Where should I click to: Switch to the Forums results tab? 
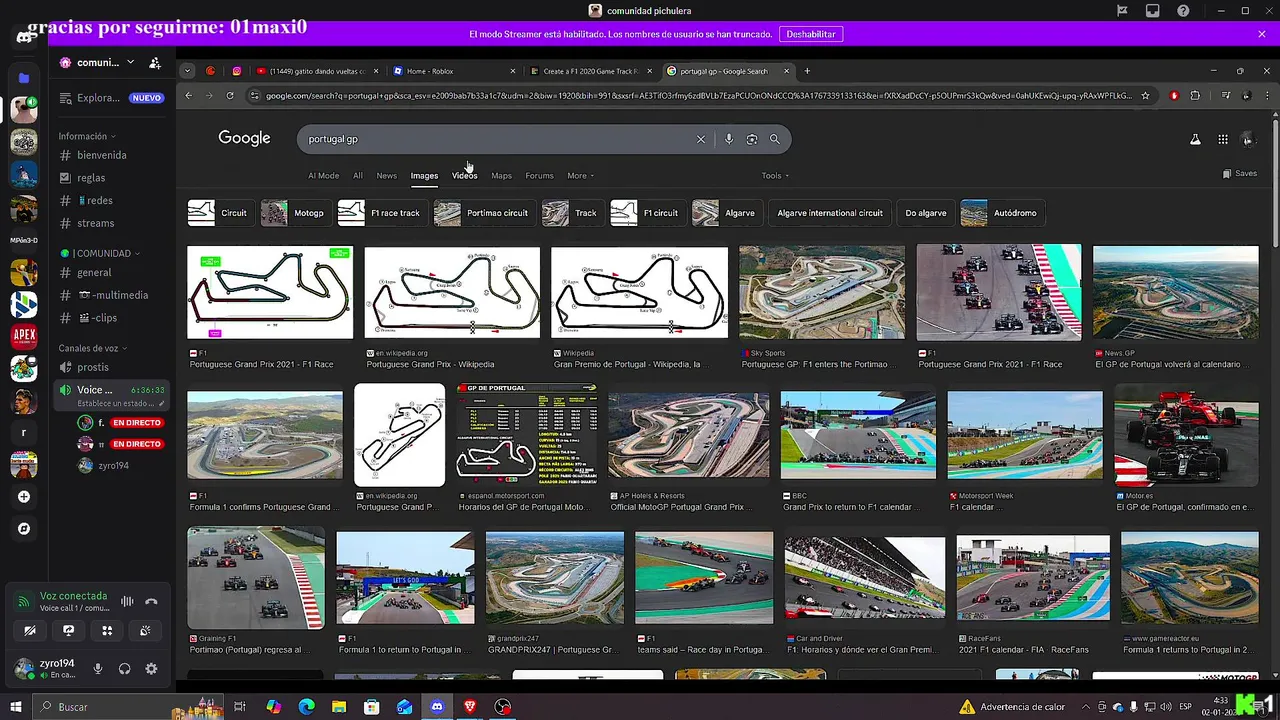[539, 176]
